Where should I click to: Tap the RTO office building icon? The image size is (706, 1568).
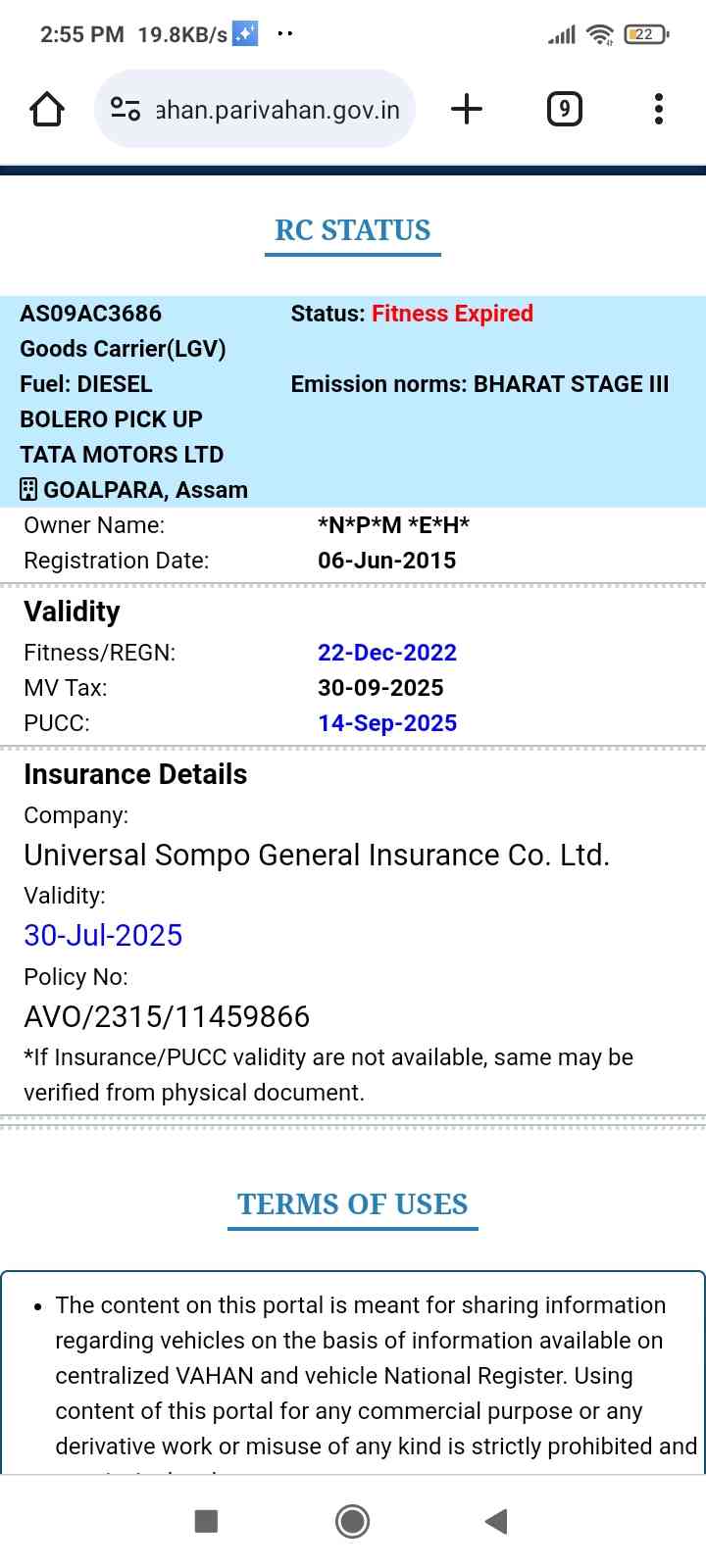(28, 489)
